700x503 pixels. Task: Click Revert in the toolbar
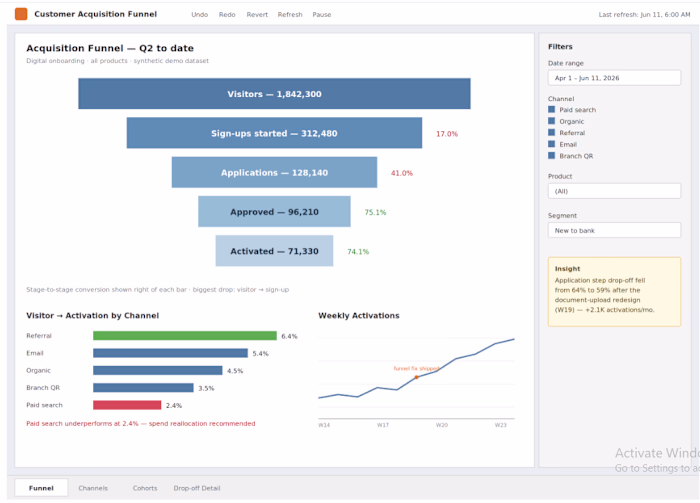click(257, 15)
